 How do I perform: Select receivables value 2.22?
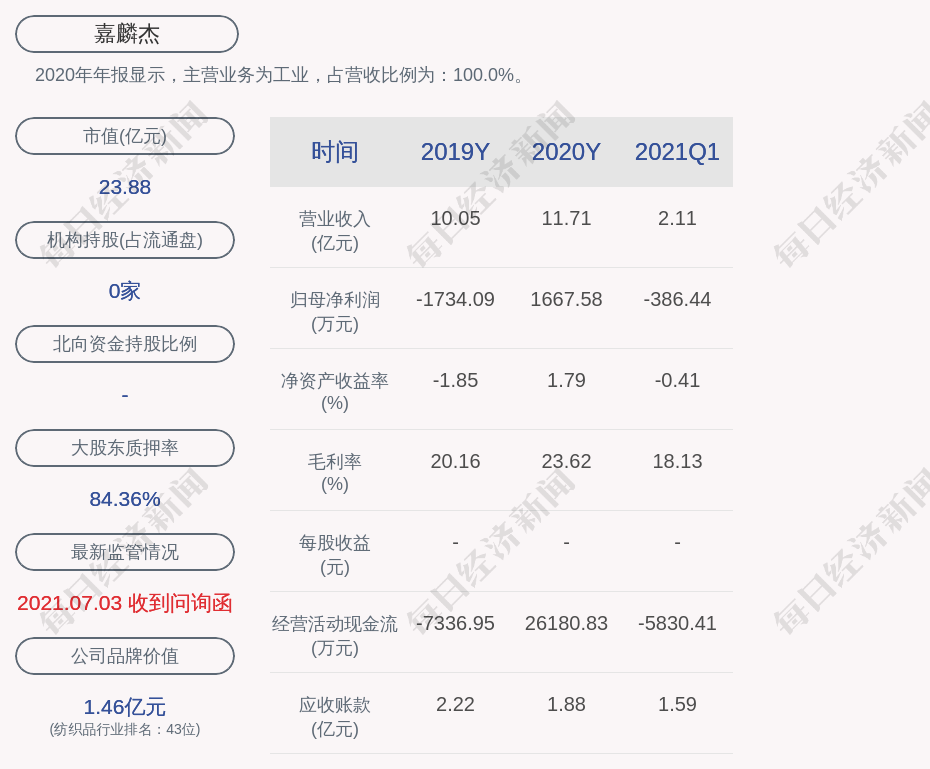[x=455, y=704]
